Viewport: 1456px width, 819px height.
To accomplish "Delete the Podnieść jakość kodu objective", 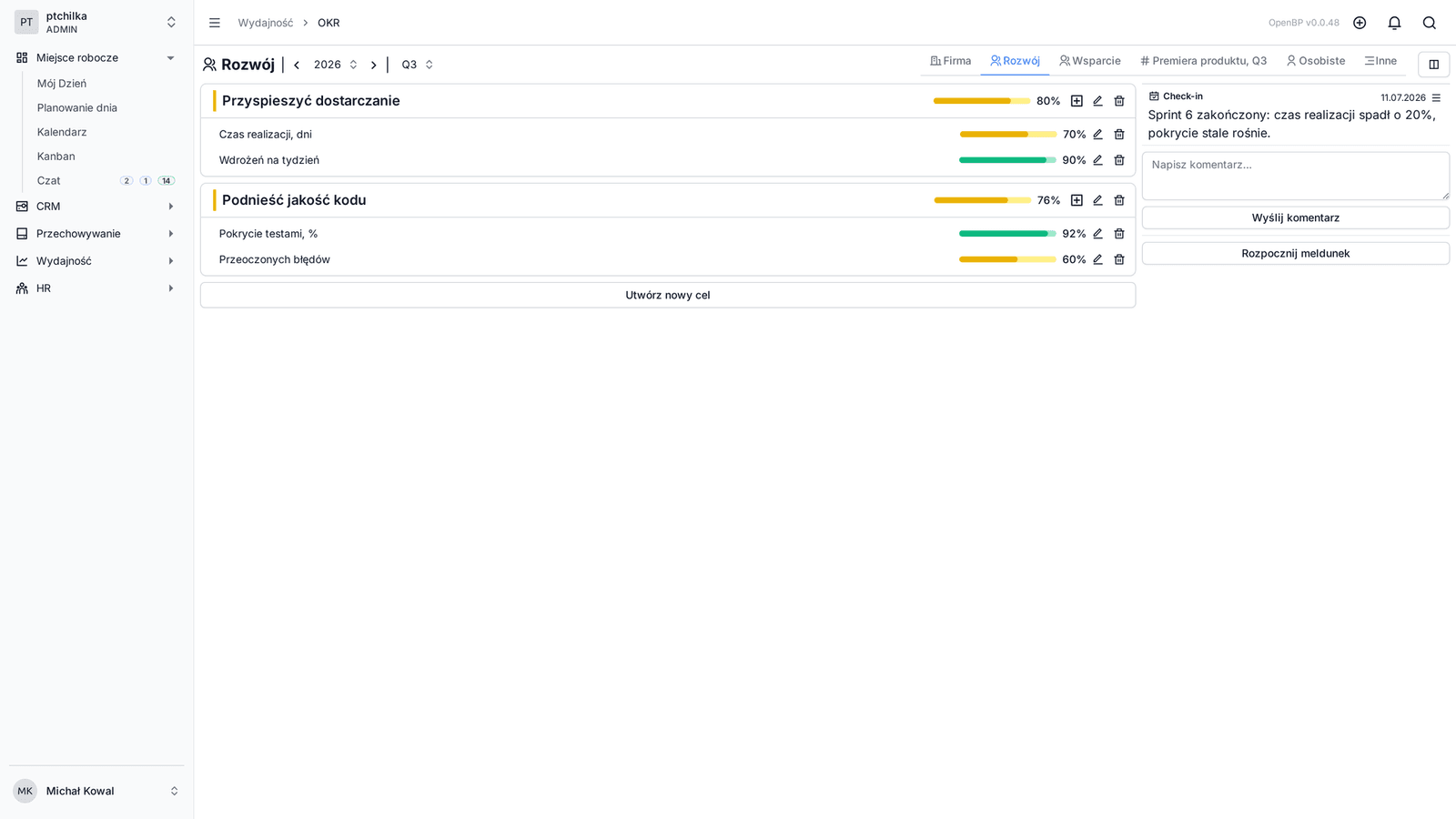I will coord(1119,200).
